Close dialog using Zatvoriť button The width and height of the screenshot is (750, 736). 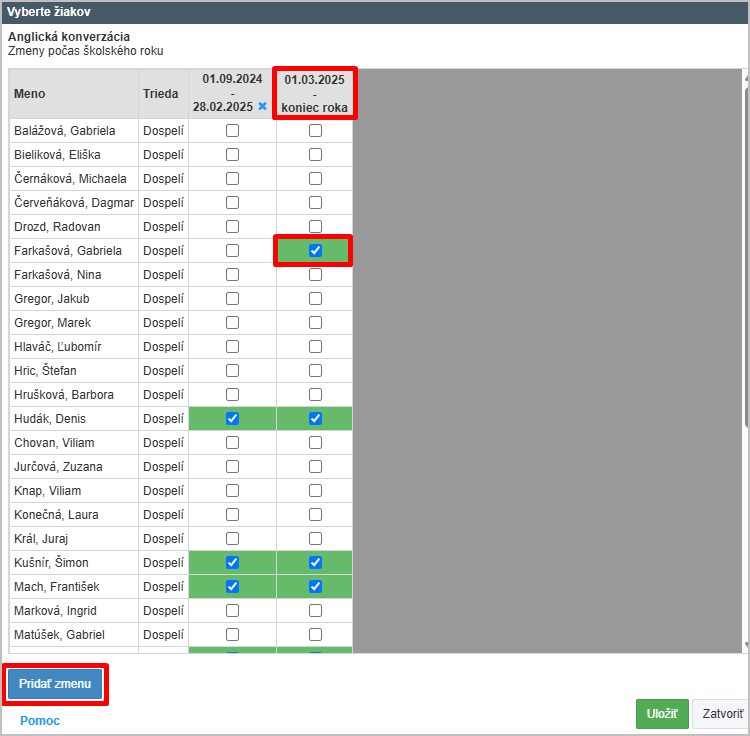(721, 714)
